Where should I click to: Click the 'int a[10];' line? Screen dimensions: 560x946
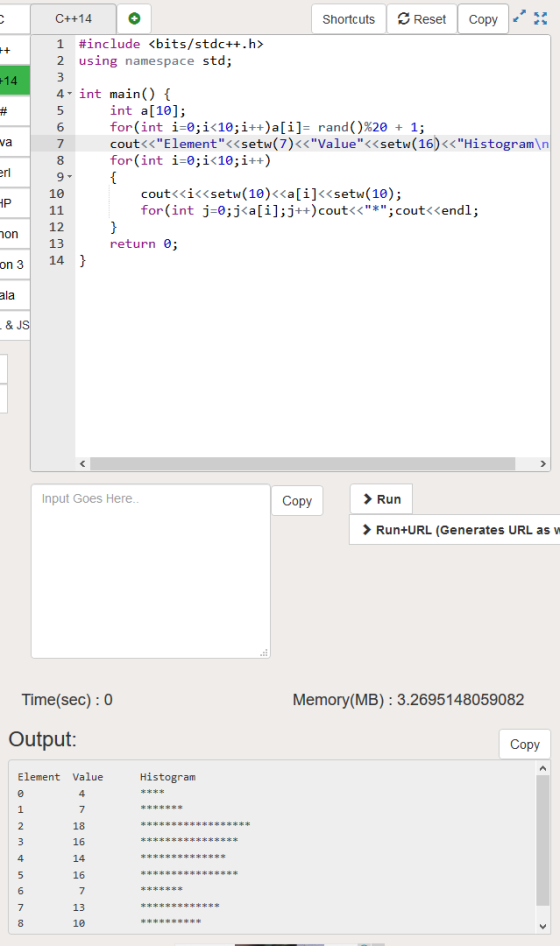148,110
